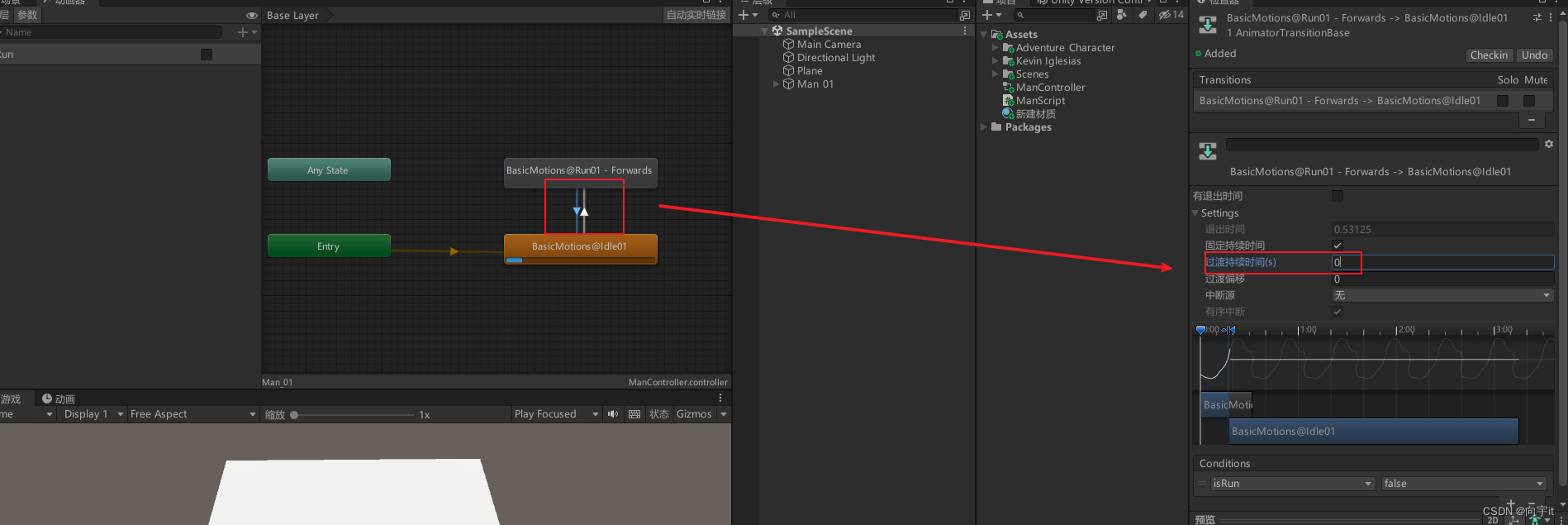Open the add parameter plus dropdown

click(x=247, y=32)
